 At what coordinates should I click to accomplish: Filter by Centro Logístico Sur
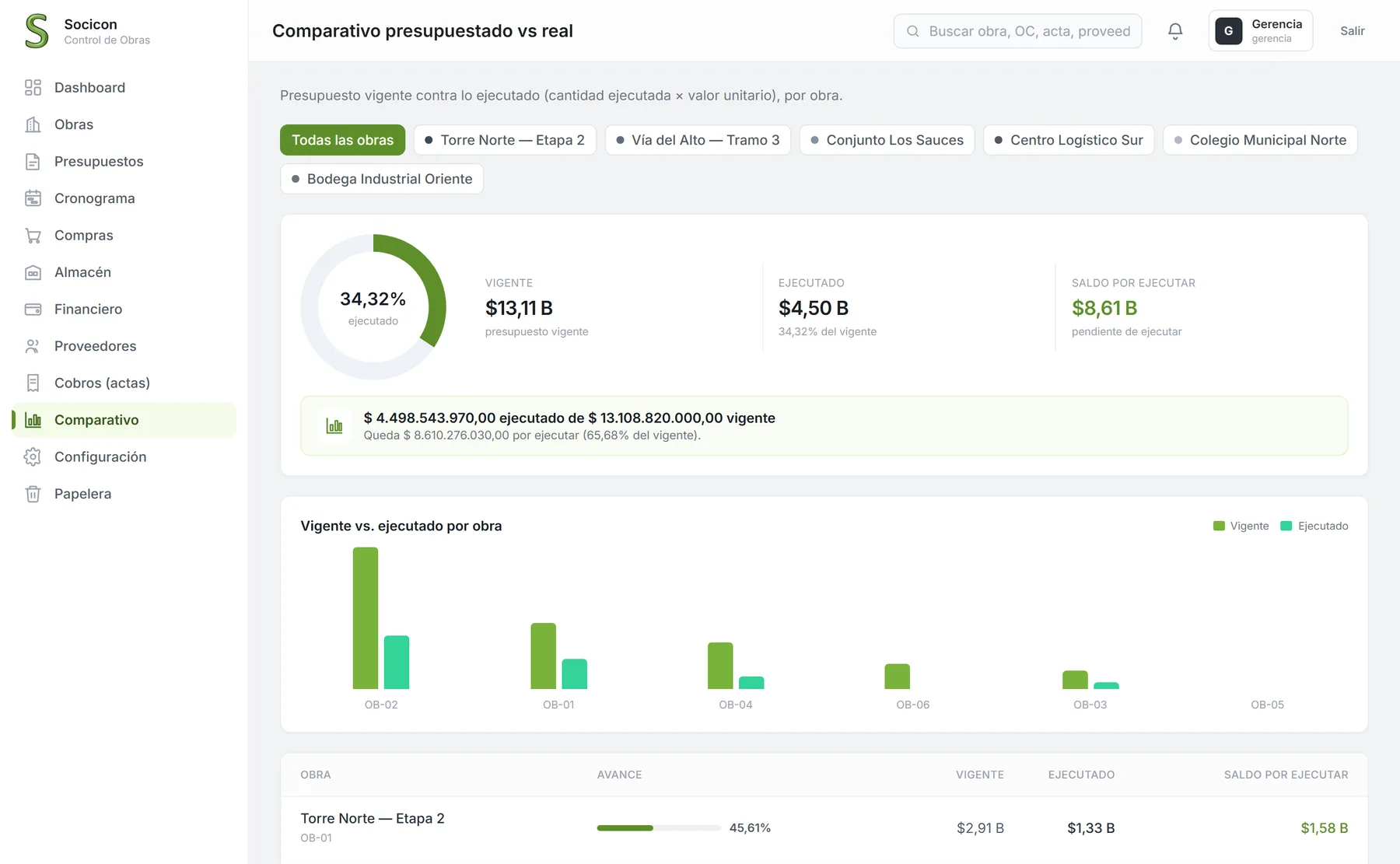[x=1069, y=140]
